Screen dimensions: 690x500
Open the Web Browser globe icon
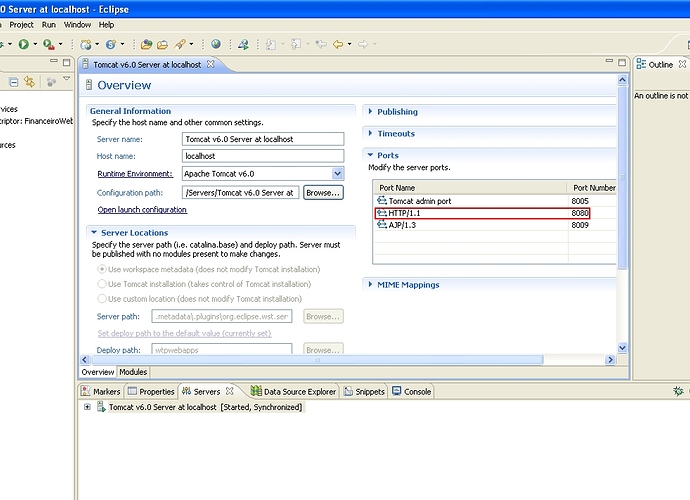216,44
